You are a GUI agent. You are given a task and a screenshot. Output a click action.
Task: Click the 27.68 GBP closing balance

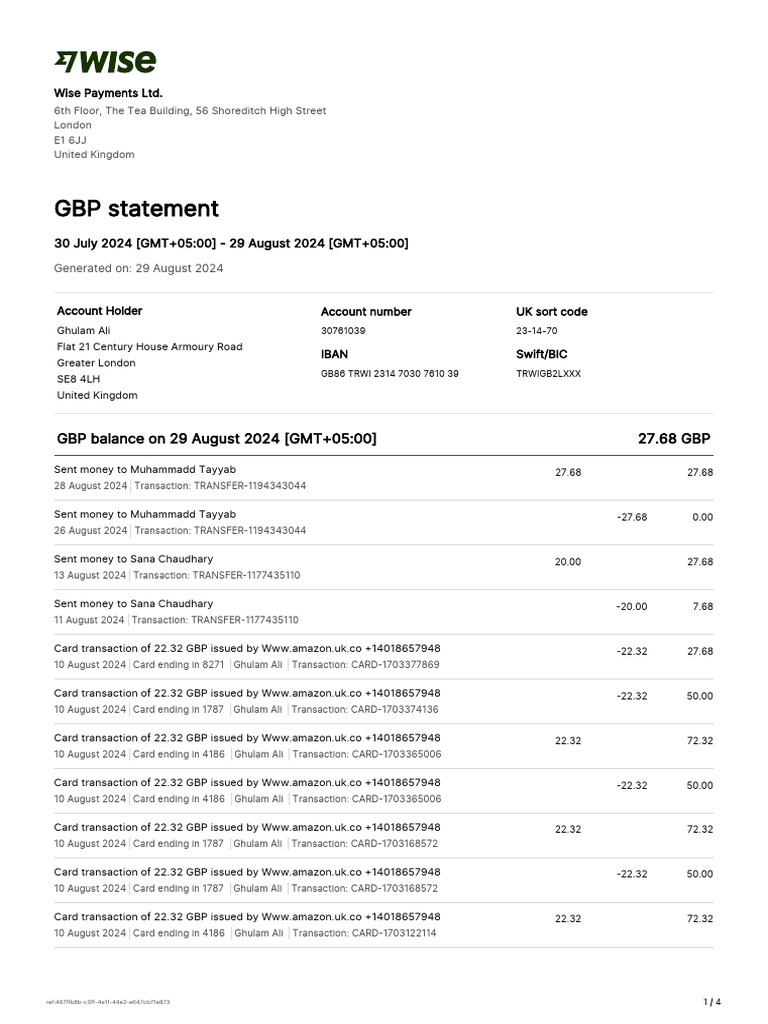click(x=674, y=439)
